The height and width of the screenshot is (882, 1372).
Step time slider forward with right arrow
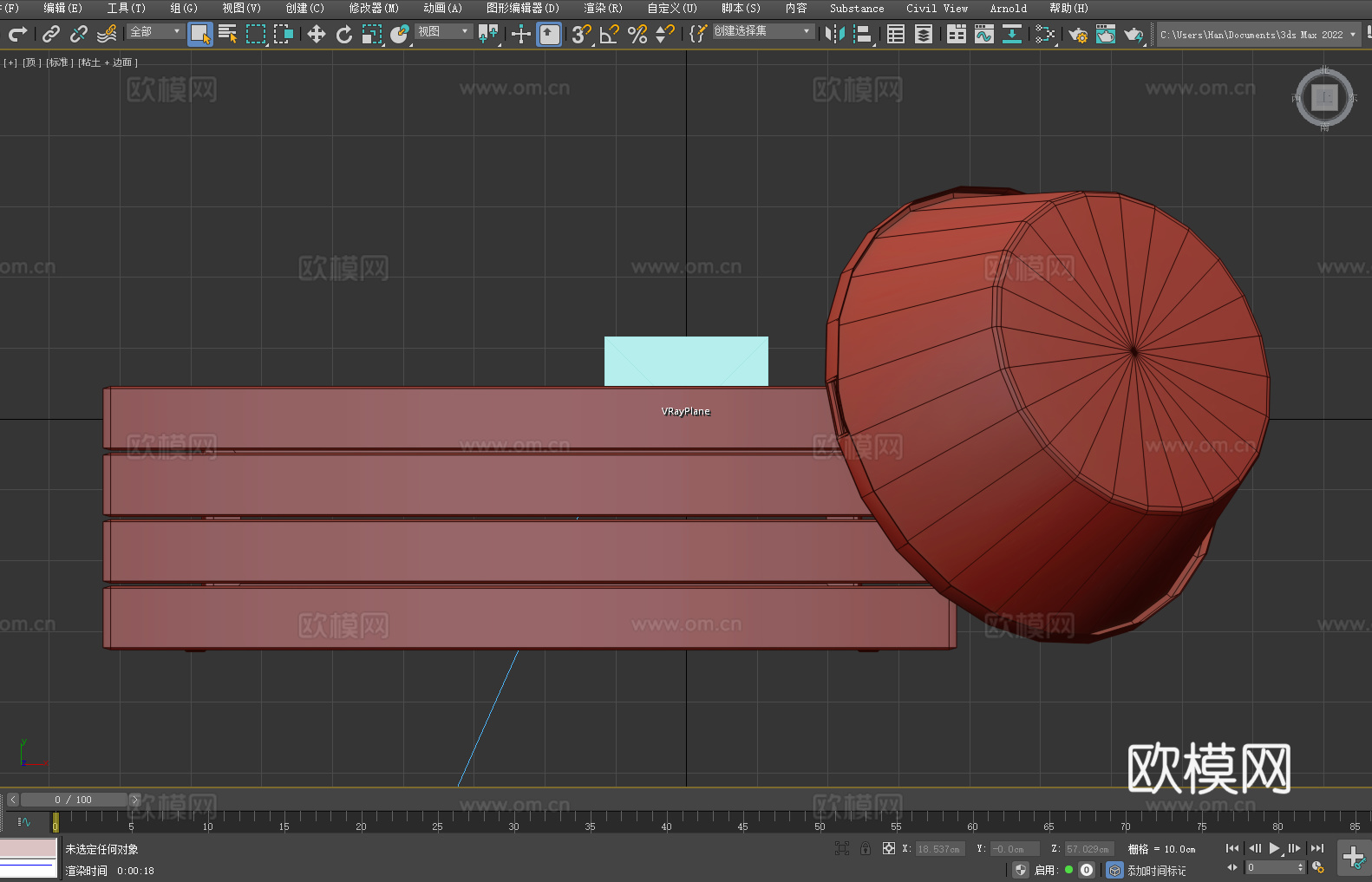[134, 800]
